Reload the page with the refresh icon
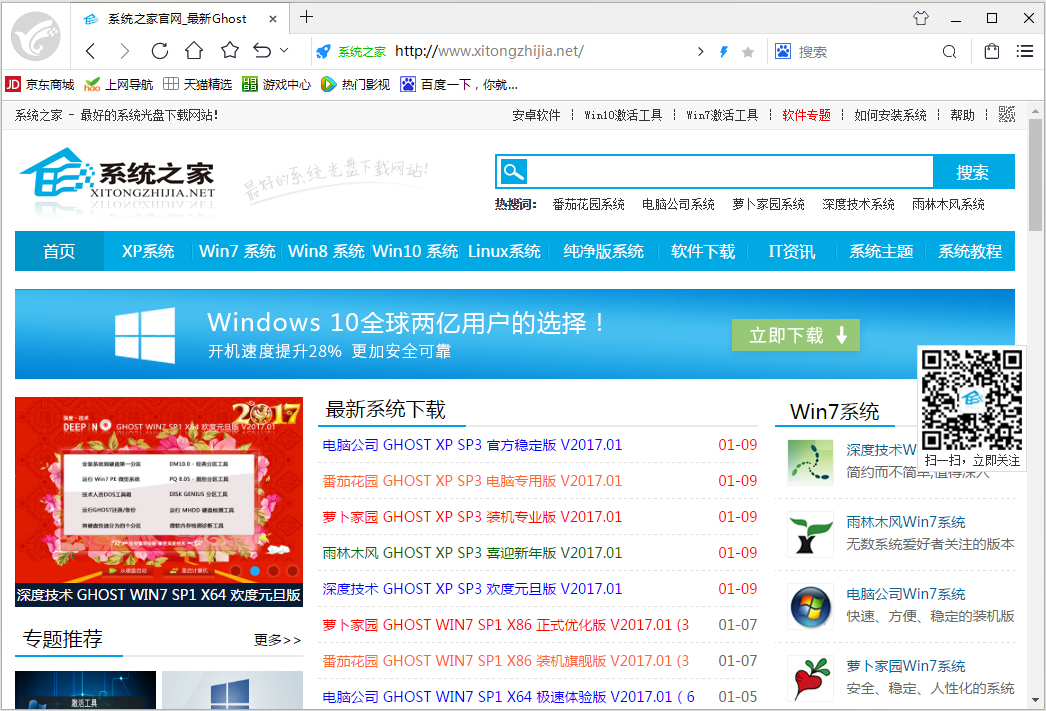Screen dimensions: 1046x711 click(x=159, y=51)
